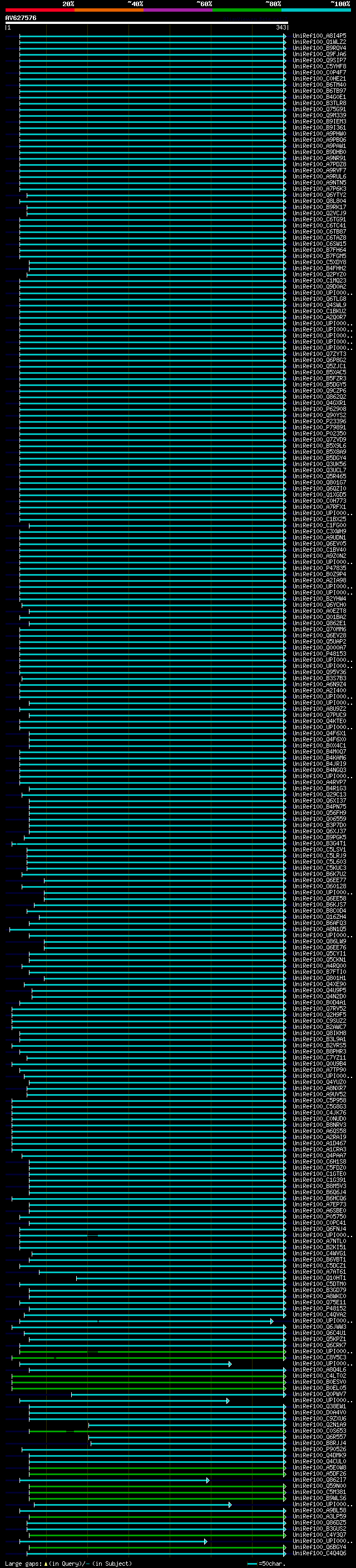Click the cyan ~100% identity legend bar
Screen dimensions: 356x1568
316,10
